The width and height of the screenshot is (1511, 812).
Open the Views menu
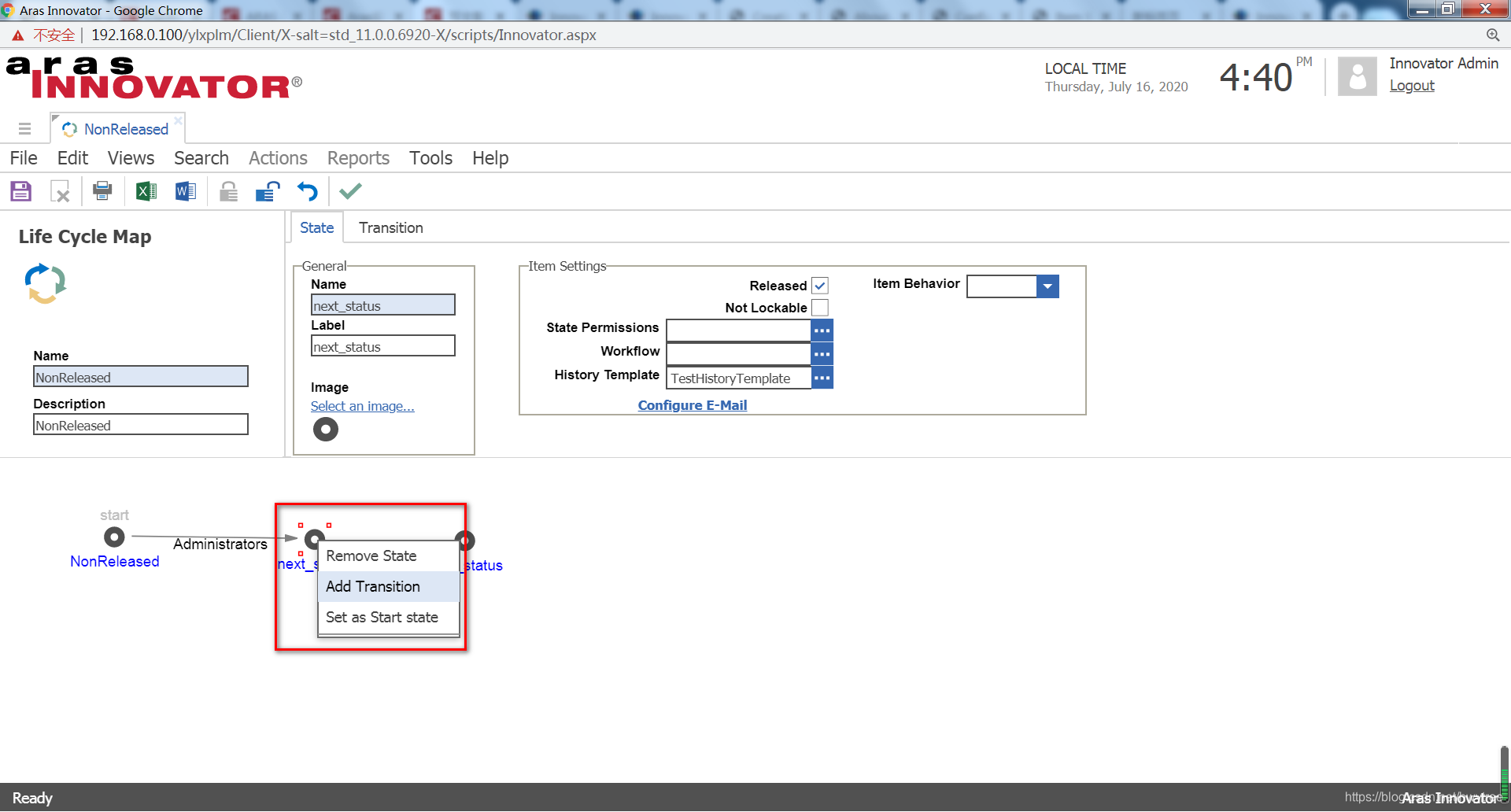point(131,158)
